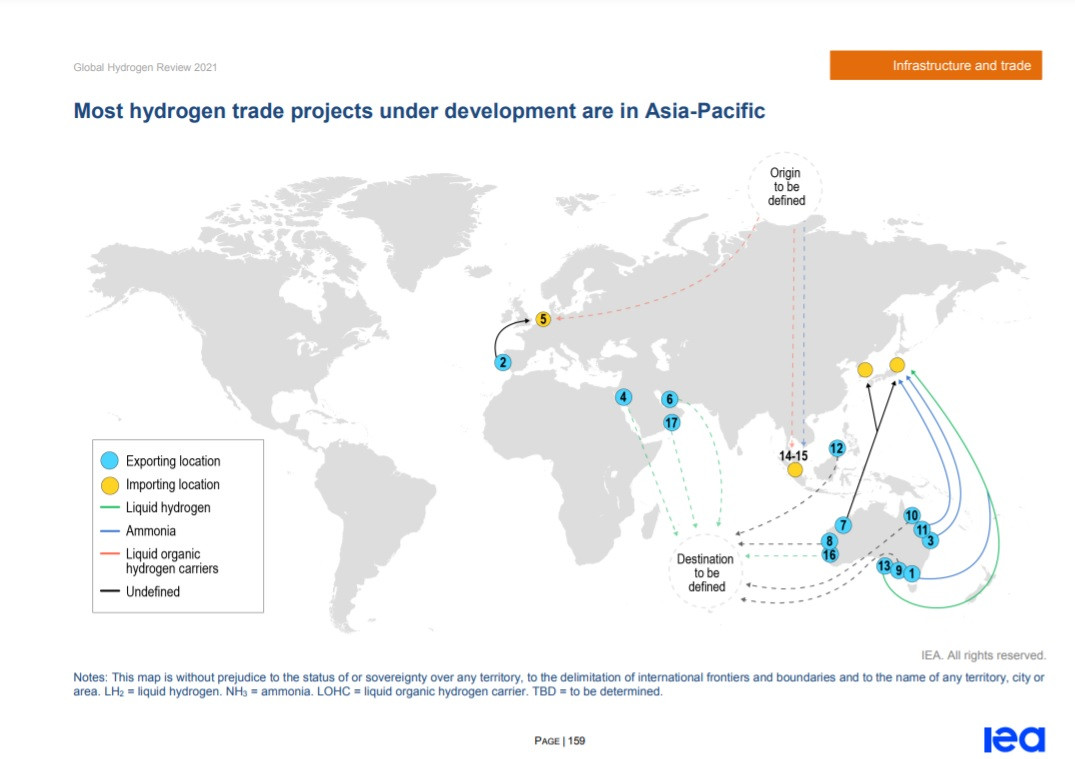Viewport: 1075px width, 759px height.
Task: Click the page title about Asia-Pacific trade projects
Action: click(419, 110)
